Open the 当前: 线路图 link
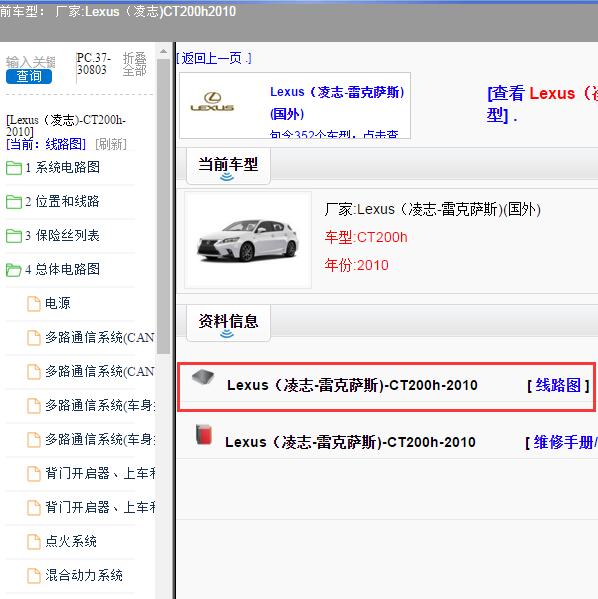This screenshot has height=599, width=598. click(46, 144)
